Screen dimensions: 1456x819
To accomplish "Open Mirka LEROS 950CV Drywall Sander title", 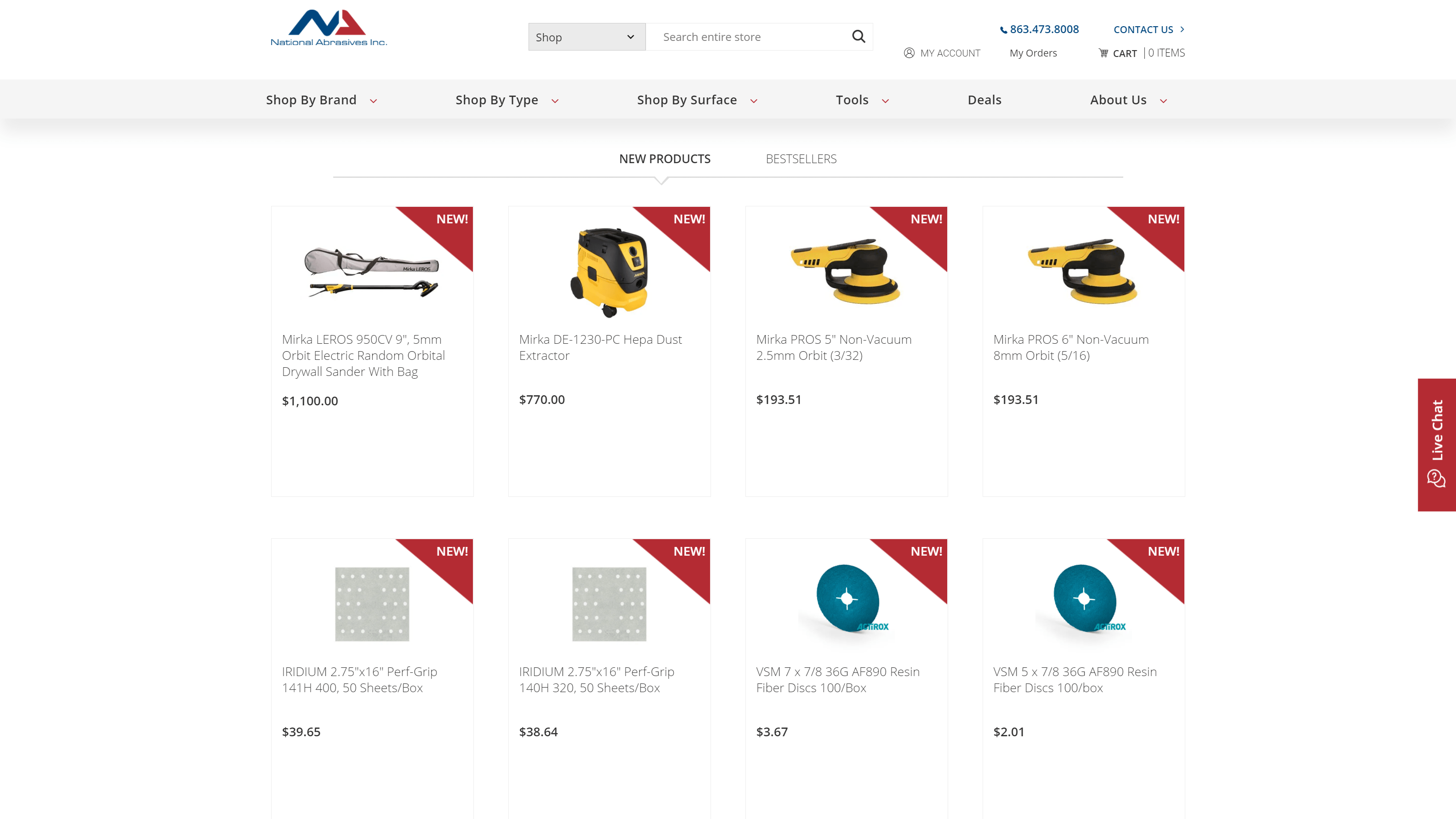I will click(364, 356).
